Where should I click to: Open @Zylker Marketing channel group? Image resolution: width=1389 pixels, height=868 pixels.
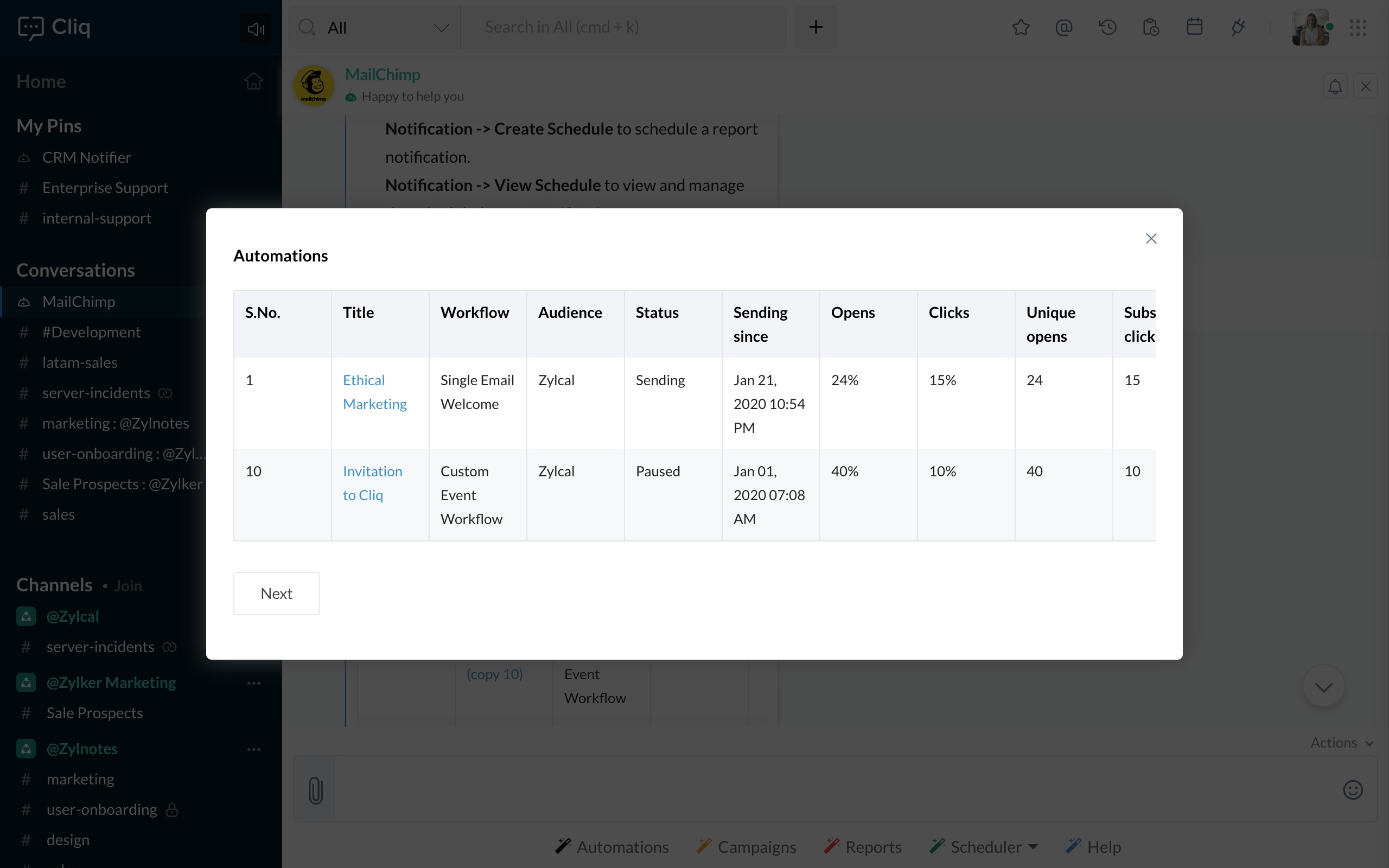(111, 682)
